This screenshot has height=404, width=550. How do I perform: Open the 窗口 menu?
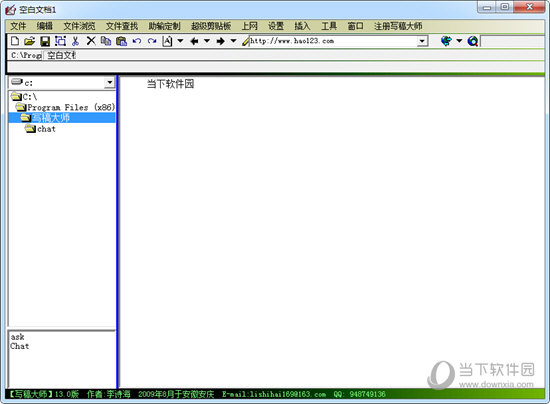click(x=355, y=26)
